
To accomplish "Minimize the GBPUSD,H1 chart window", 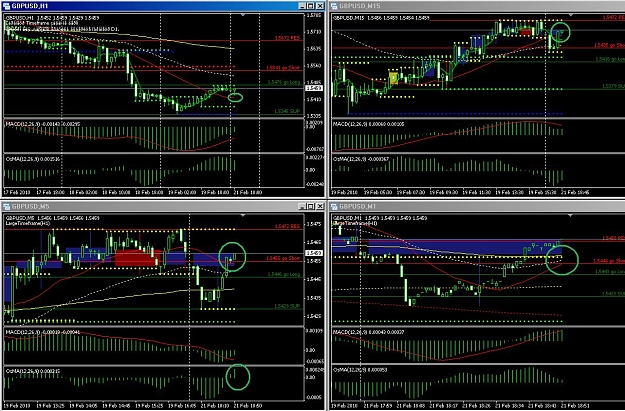I will [x=303, y=6].
